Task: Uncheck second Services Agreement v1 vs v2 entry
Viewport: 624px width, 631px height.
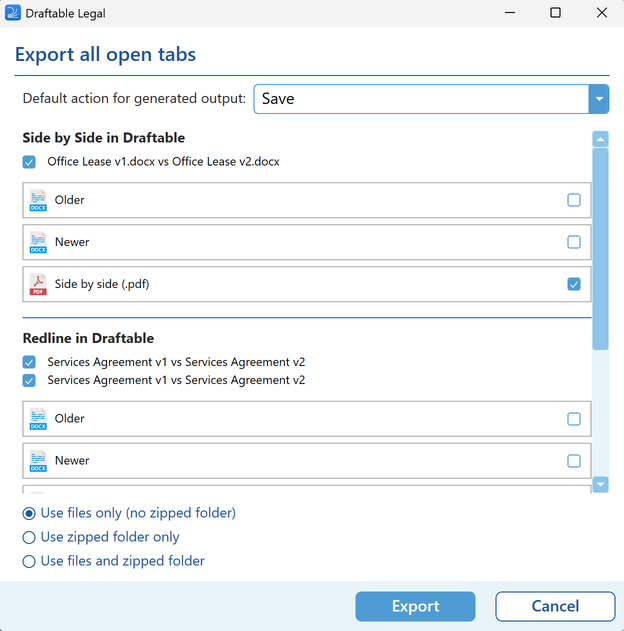Action: 29,380
